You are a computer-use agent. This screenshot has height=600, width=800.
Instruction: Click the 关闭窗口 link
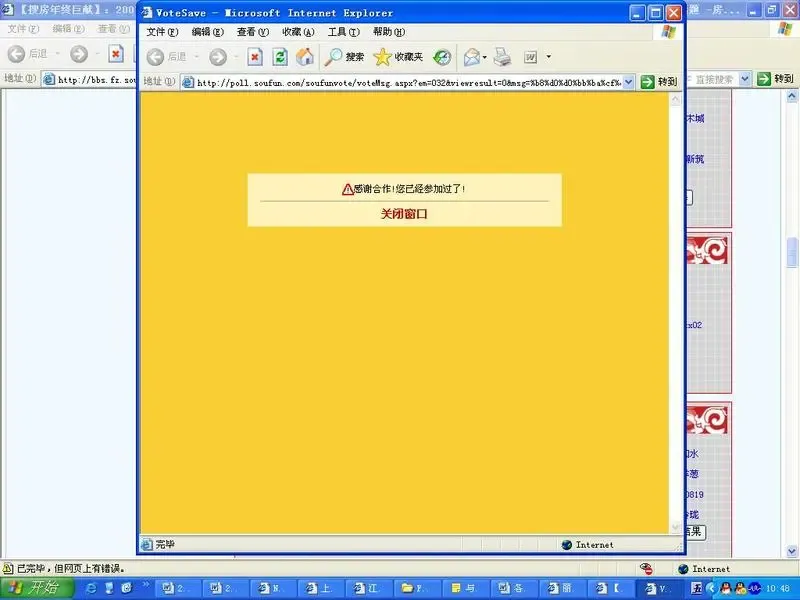pyautogui.click(x=404, y=214)
